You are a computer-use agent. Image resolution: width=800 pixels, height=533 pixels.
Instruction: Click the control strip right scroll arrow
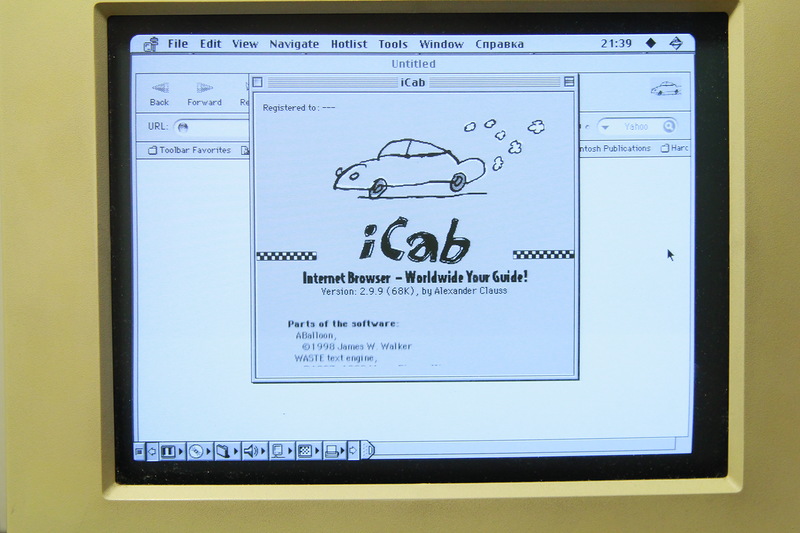click(x=354, y=451)
